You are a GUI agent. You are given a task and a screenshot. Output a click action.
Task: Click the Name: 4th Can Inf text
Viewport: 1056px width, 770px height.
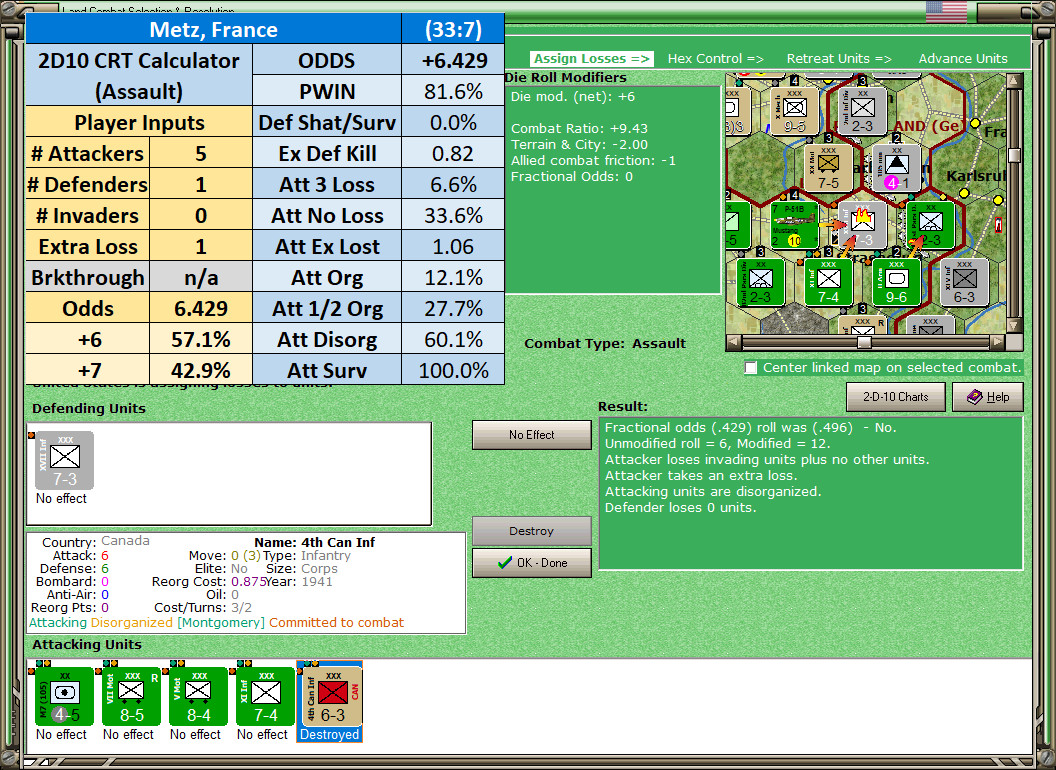315,542
